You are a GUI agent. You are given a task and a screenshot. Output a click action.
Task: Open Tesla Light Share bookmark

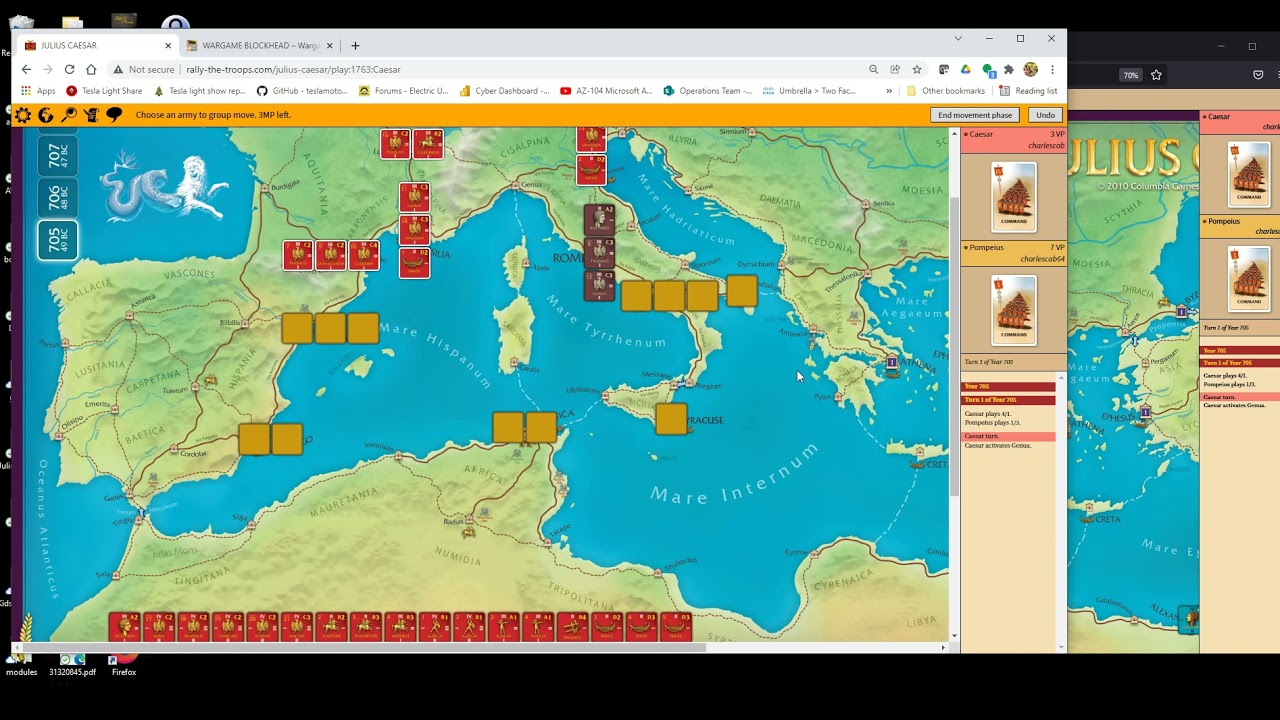(x=104, y=90)
